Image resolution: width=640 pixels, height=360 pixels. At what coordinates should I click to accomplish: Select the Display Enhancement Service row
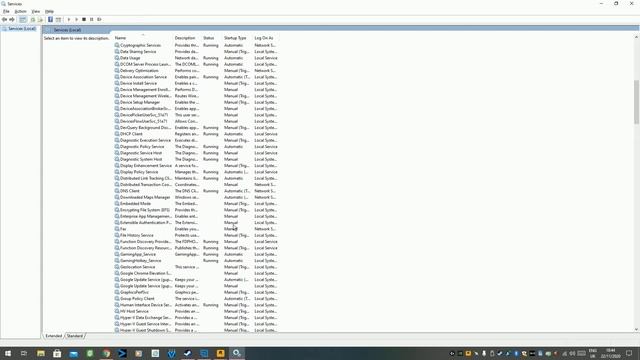pyautogui.click(x=196, y=166)
